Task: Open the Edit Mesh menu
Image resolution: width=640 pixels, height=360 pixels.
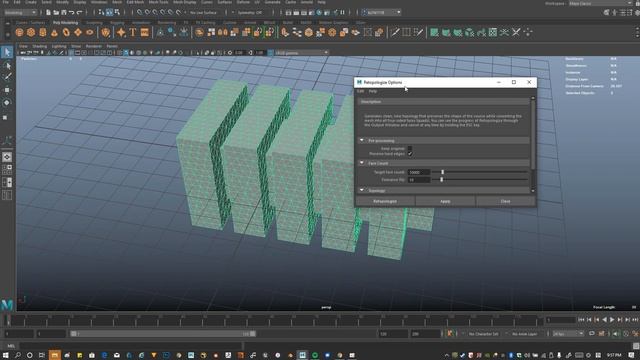Action: (135, 2)
